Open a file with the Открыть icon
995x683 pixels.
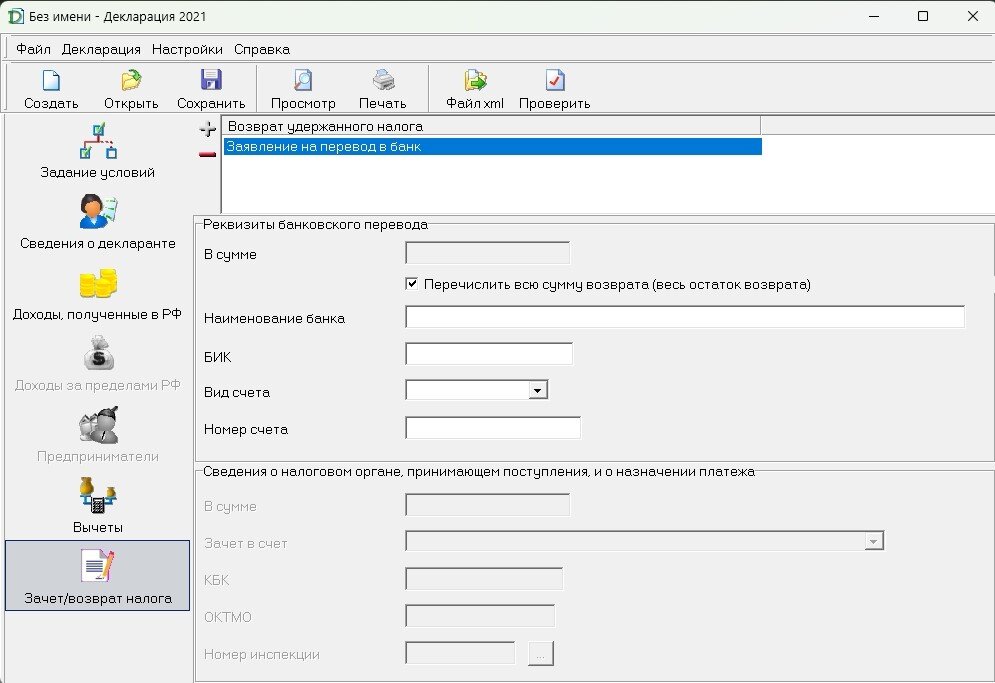[x=131, y=81]
